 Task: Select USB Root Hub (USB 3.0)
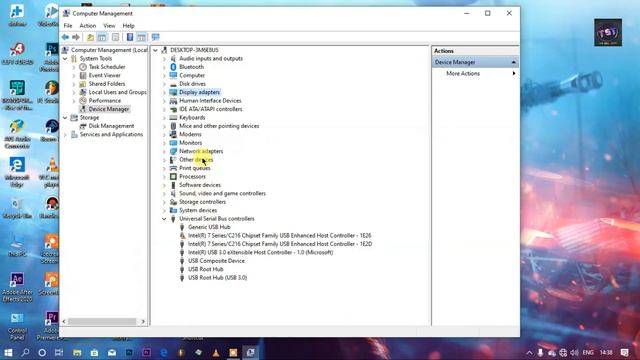pyautogui.click(x=218, y=278)
